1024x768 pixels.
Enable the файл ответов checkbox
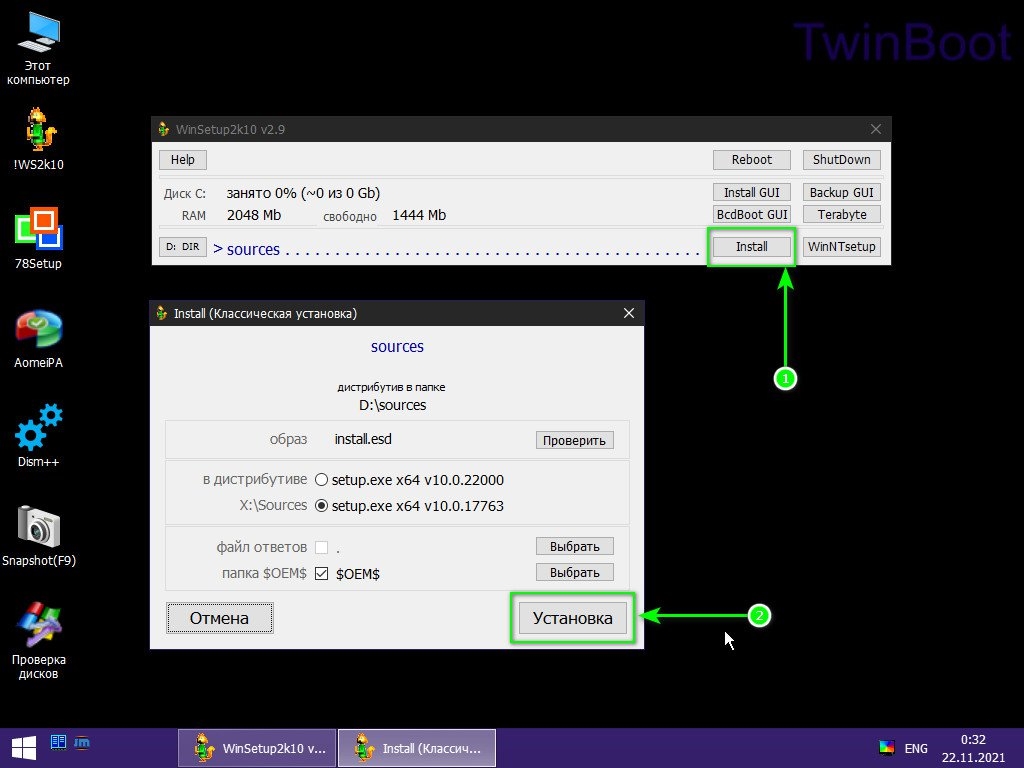[321, 547]
